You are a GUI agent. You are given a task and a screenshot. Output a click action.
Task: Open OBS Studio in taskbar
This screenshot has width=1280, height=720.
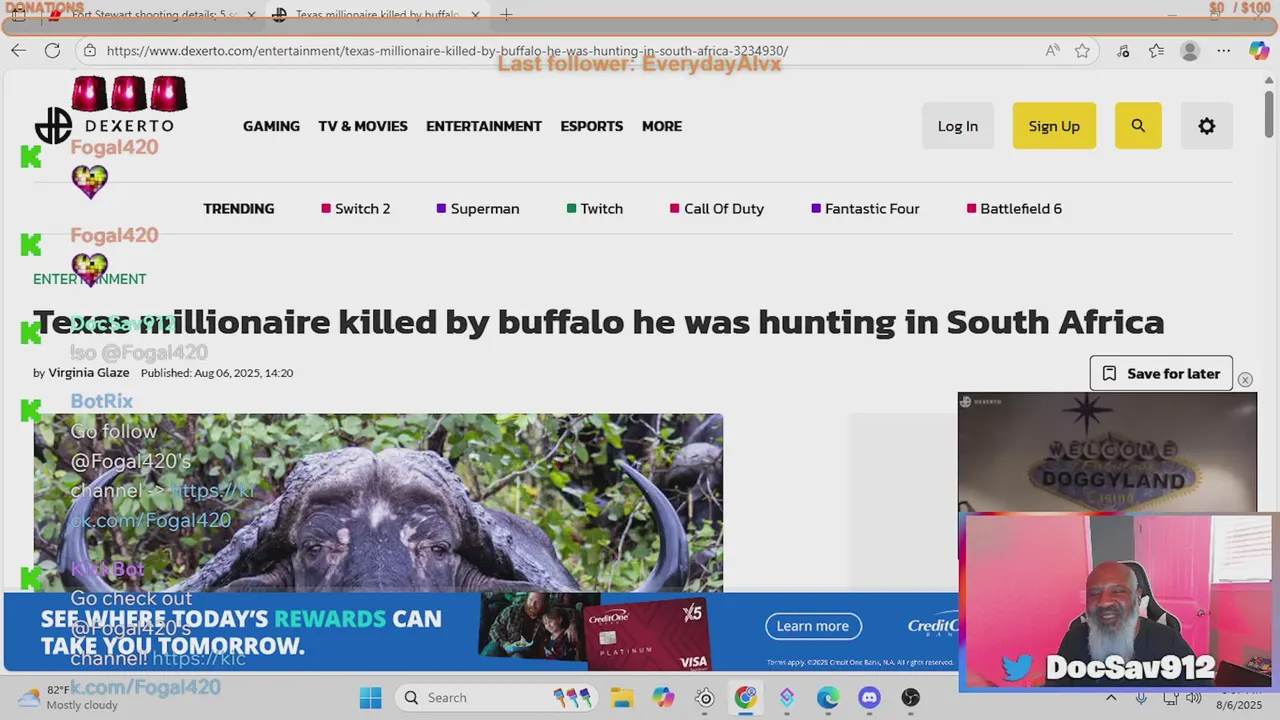(910, 698)
